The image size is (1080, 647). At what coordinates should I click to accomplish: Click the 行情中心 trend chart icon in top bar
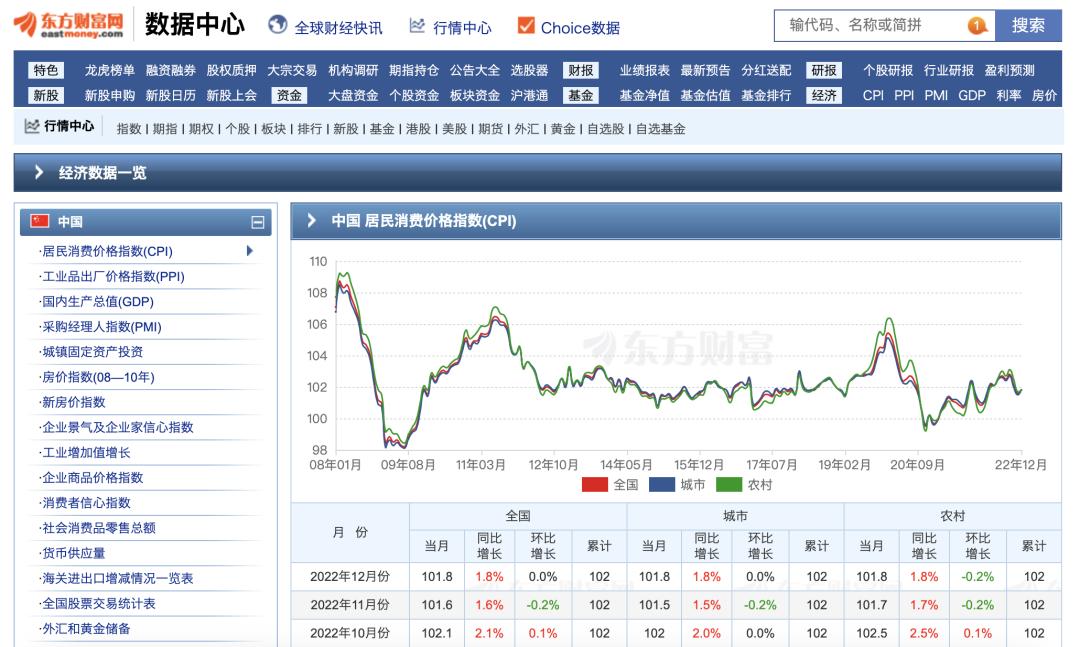point(413,26)
